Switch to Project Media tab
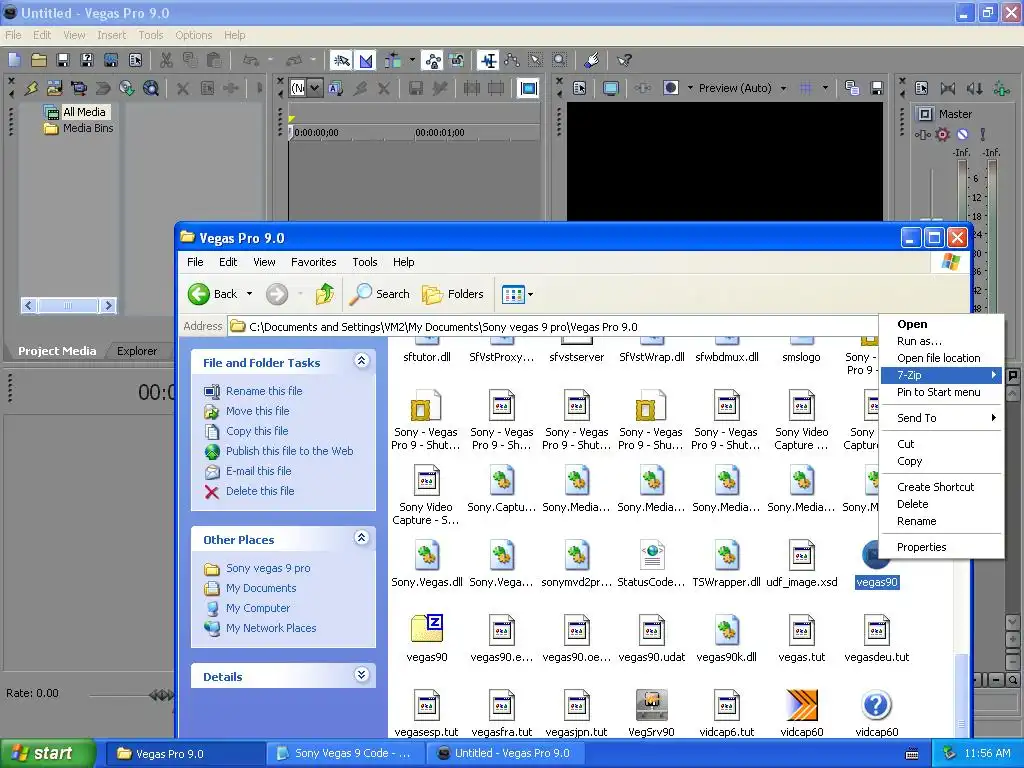The image size is (1024, 768). point(57,351)
